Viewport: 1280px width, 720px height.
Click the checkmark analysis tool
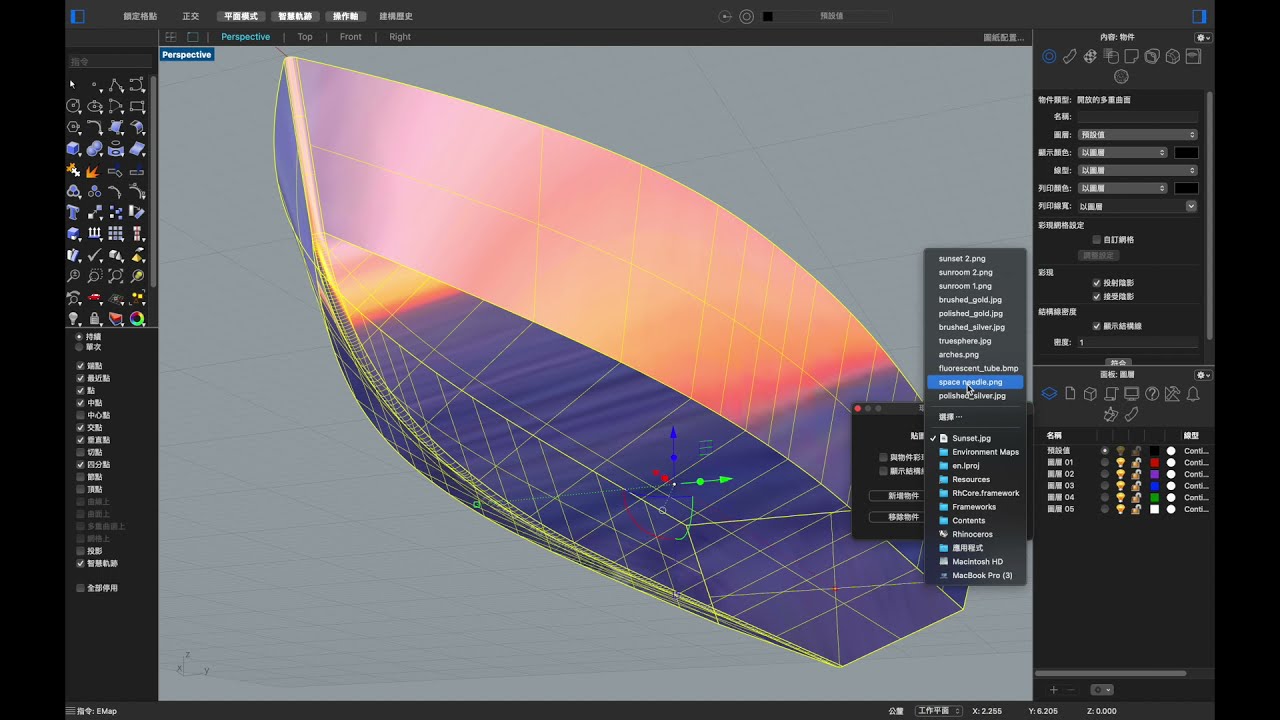[x=95, y=255]
